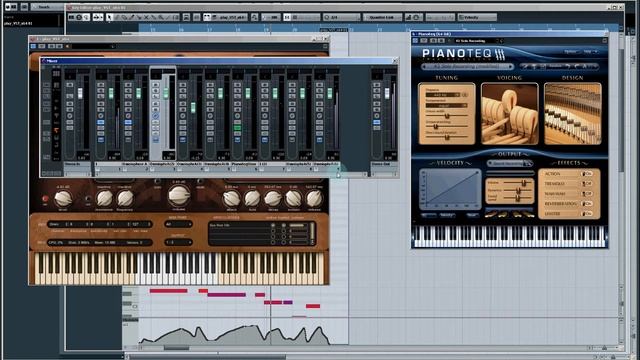
Task: Click next preset arrow in Pianoteq preset bar
Action: pyautogui.click(x=510, y=66)
